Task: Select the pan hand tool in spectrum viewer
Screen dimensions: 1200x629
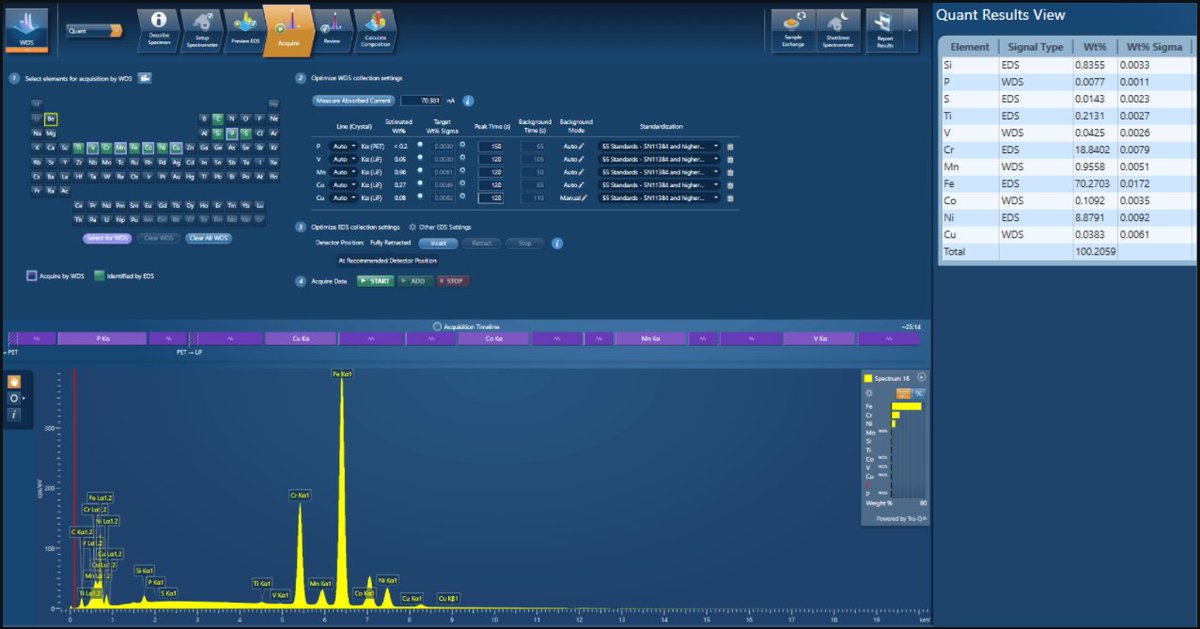Action: coord(14,381)
